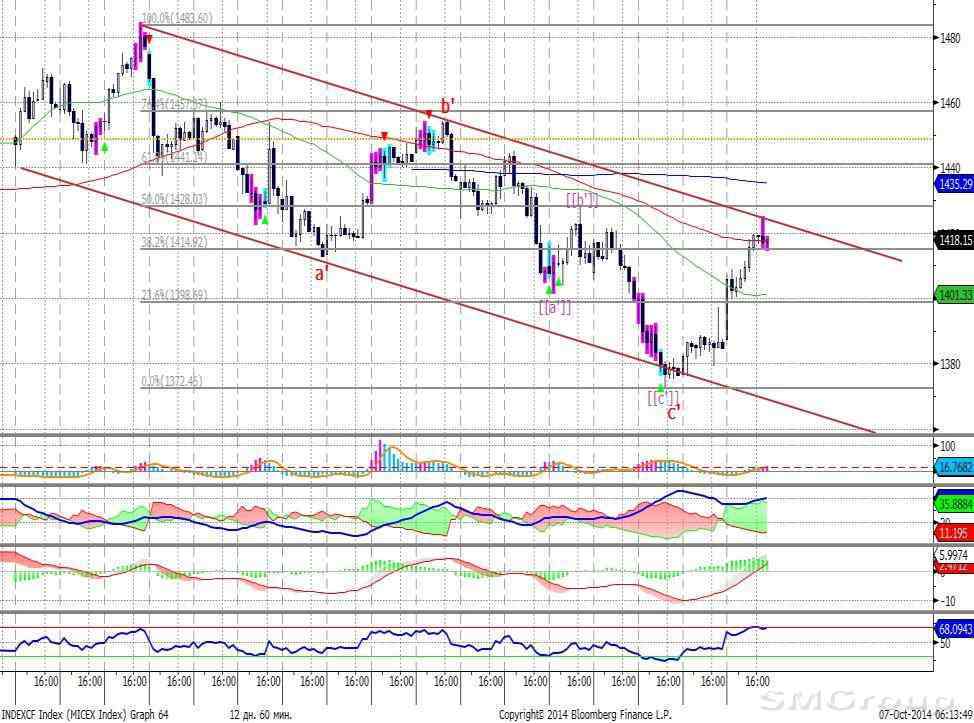Click the 16.7682 indicator value tag
This screenshot has height=723, width=974.
point(951,467)
